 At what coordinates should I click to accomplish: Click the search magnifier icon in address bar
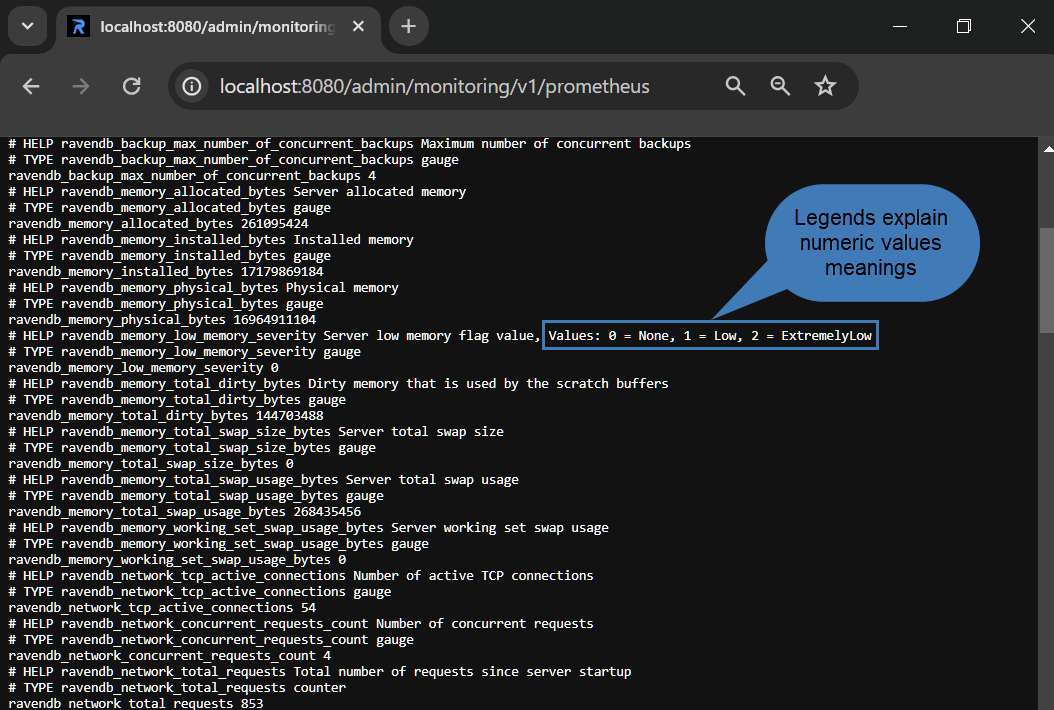(735, 86)
